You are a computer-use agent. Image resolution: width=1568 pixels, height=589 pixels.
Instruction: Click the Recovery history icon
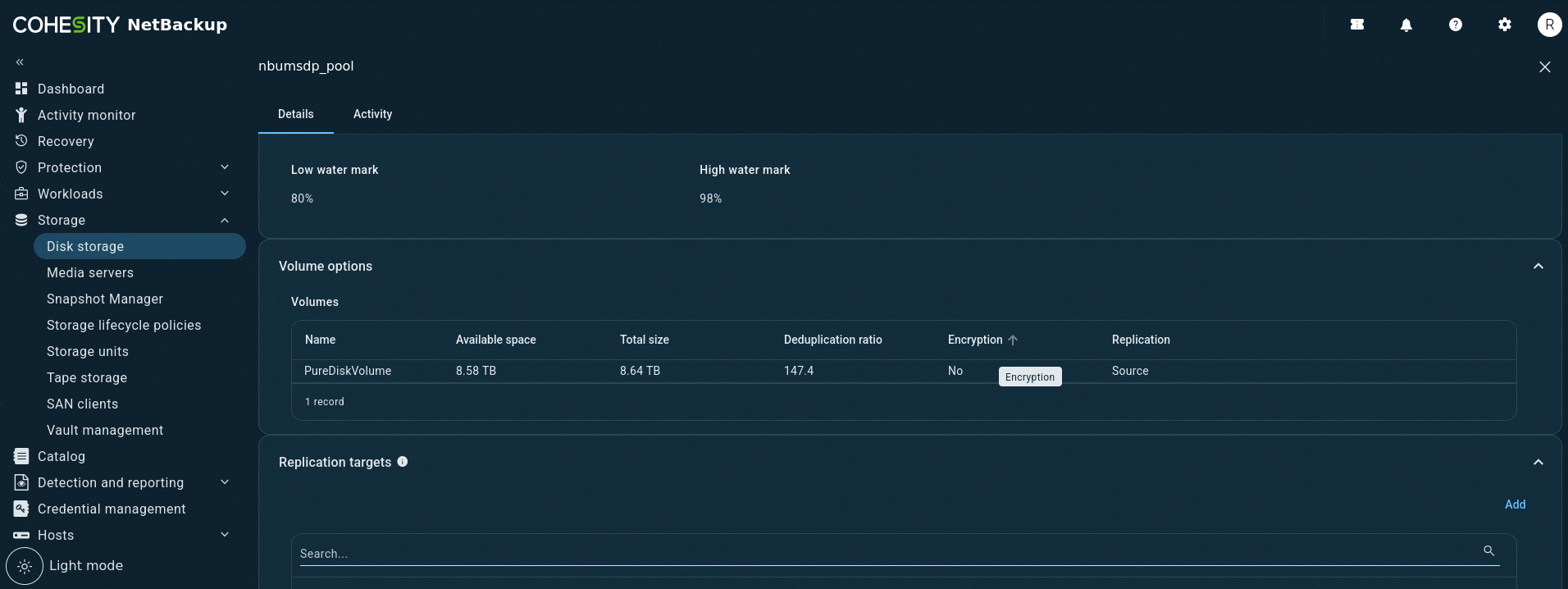[21, 141]
